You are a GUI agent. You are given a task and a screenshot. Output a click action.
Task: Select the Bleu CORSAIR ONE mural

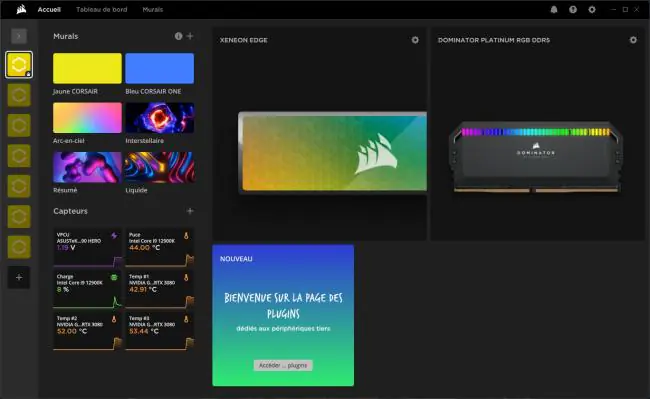pos(160,68)
